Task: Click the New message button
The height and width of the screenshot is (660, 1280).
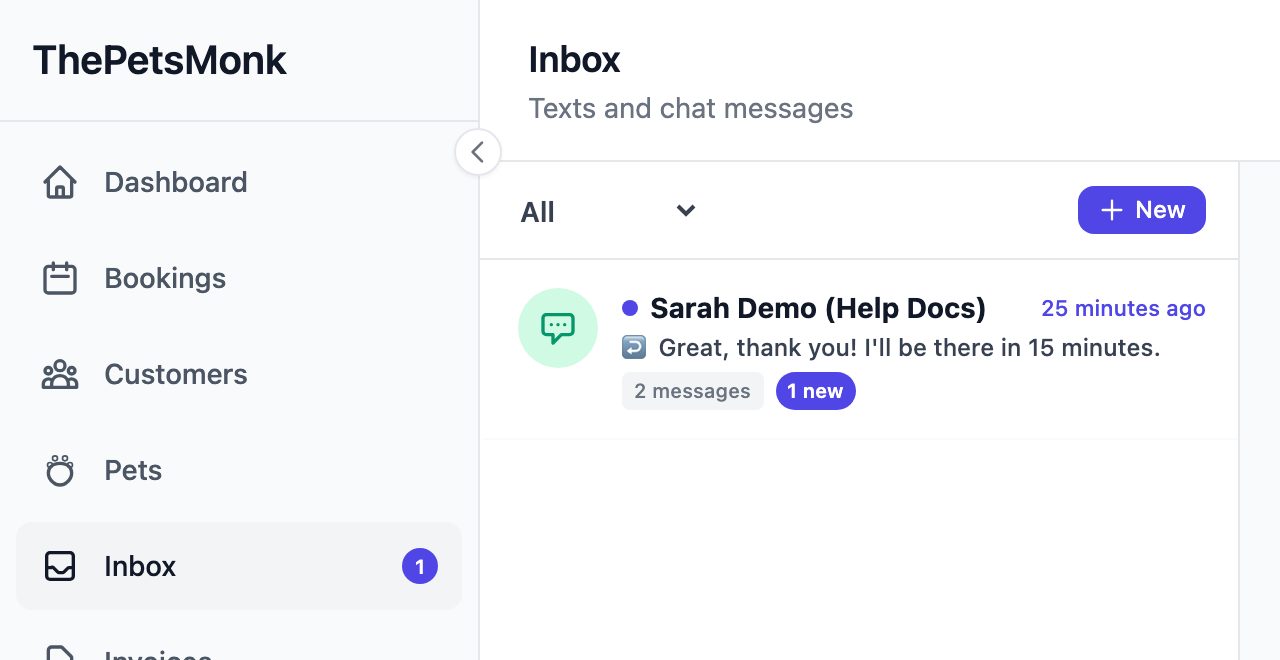Action: pos(1142,210)
